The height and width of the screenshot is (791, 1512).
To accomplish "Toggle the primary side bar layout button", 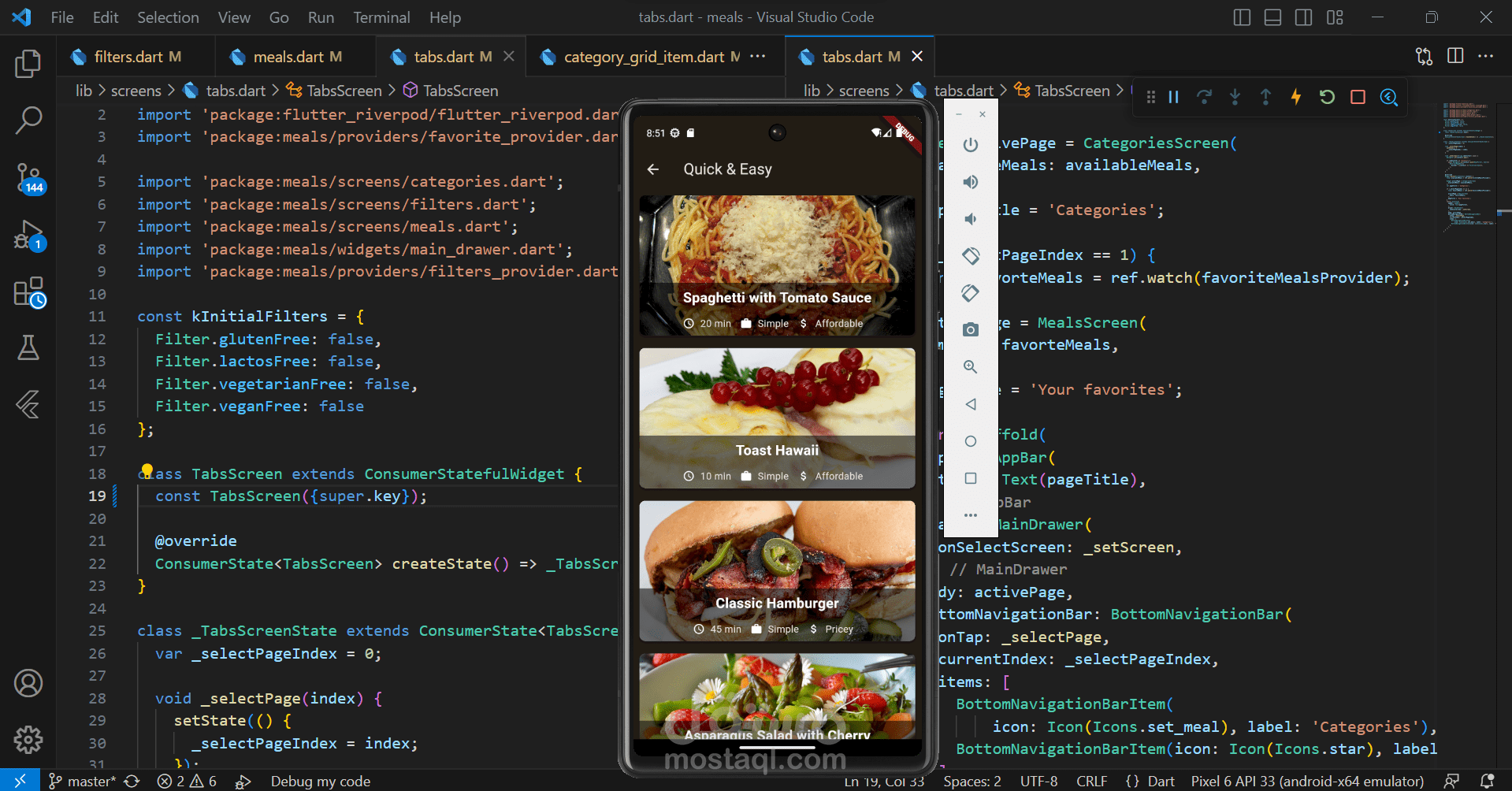I will (x=1242, y=17).
